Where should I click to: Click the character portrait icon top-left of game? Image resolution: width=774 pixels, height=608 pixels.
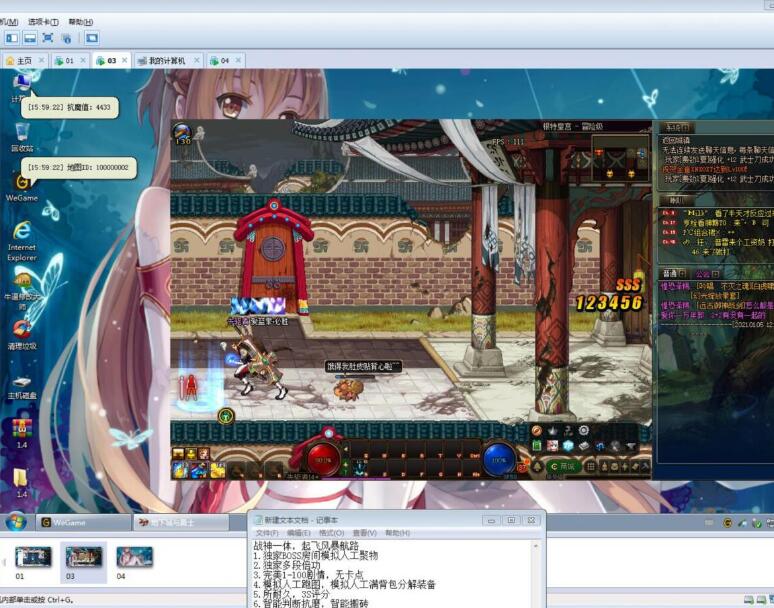click(x=183, y=134)
